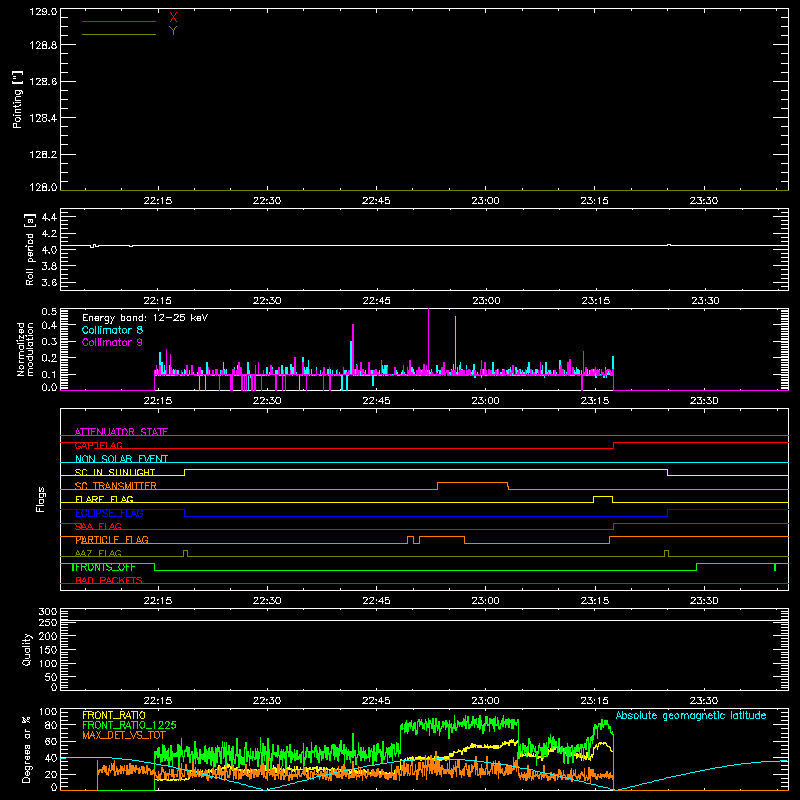Click 22:15 label under the Quality plot
The height and width of the screenshot is (800, 800).
[x=158, y=701]
